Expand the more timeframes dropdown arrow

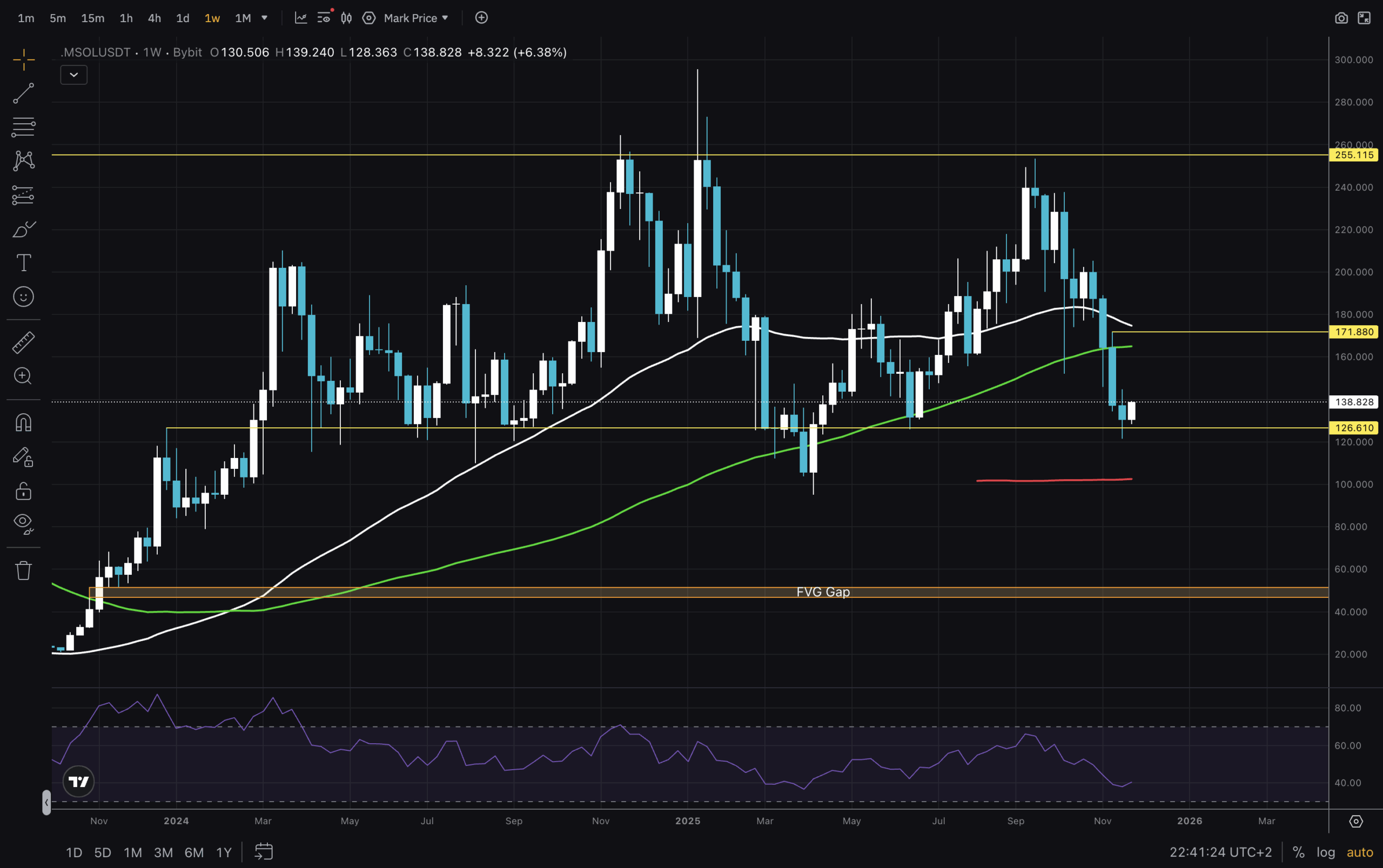265,18
